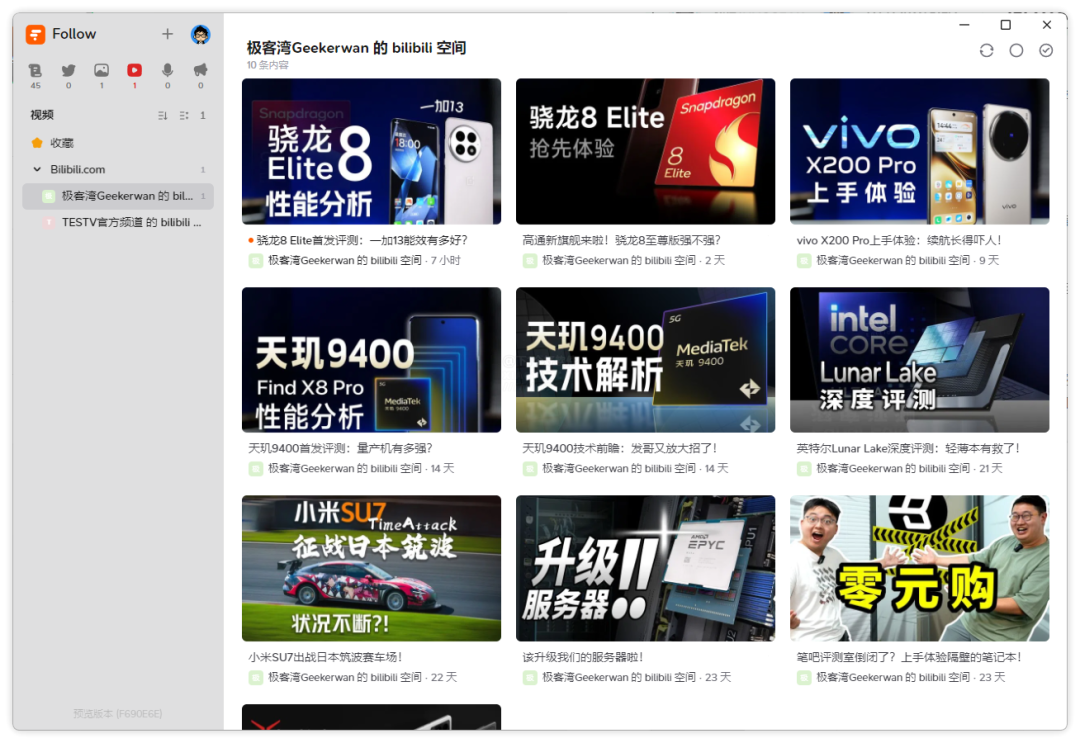The image size is (1080, 743).
Task: Select the red Videos view icon
Action: (134, 70)
